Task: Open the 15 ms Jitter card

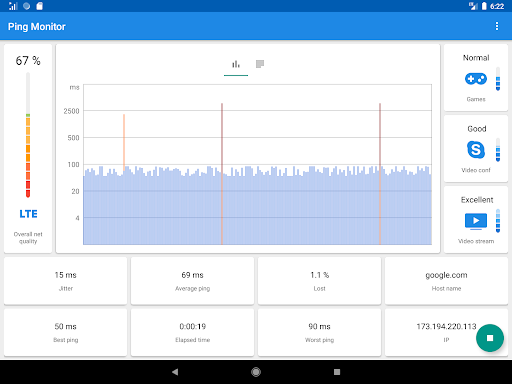Action: [x=66, y=281]
